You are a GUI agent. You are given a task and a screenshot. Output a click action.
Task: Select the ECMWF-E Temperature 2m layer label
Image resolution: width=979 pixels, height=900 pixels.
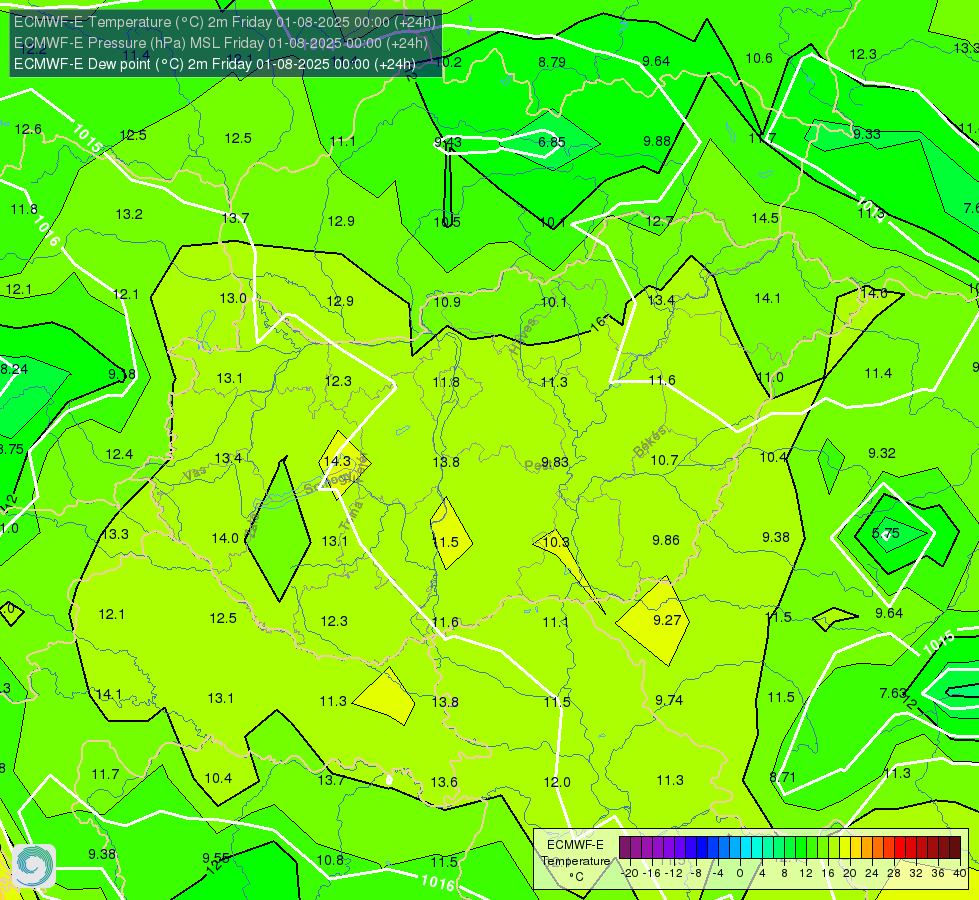click(225, 22)
